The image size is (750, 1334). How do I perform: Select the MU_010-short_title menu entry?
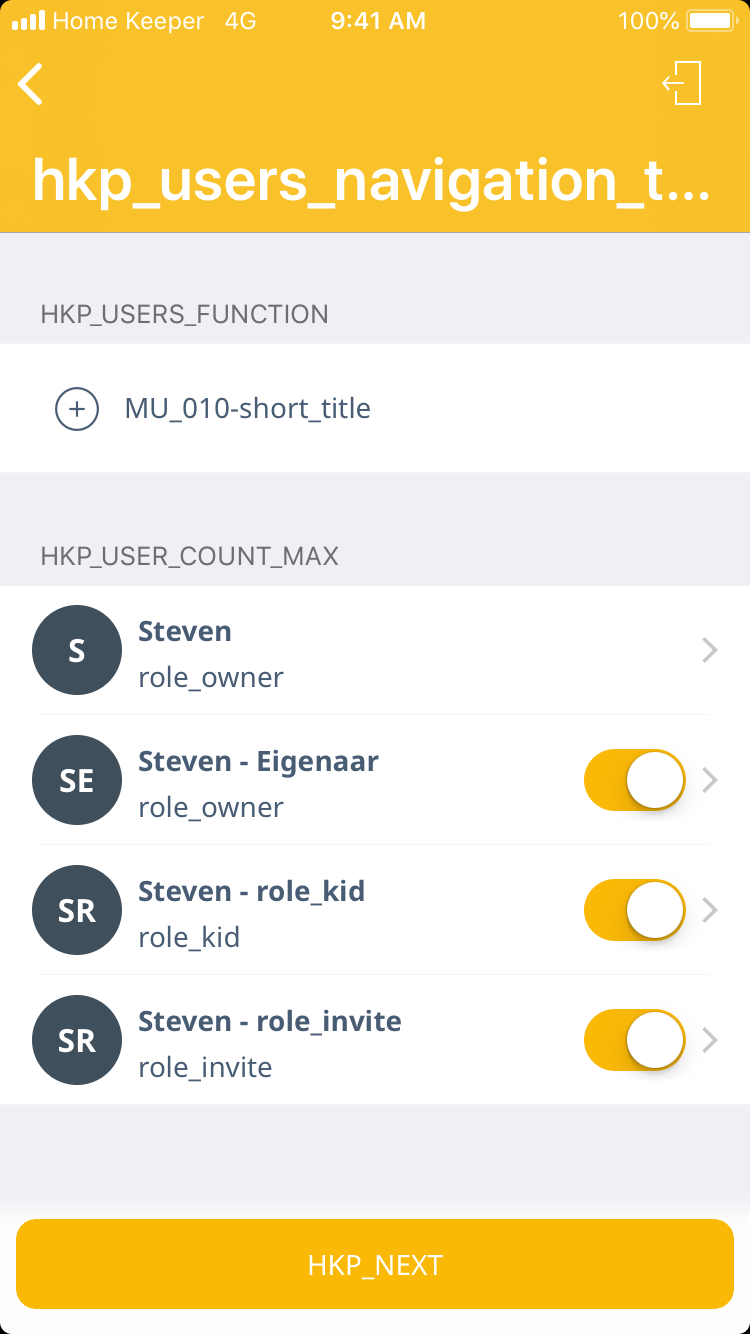(248, 409)
